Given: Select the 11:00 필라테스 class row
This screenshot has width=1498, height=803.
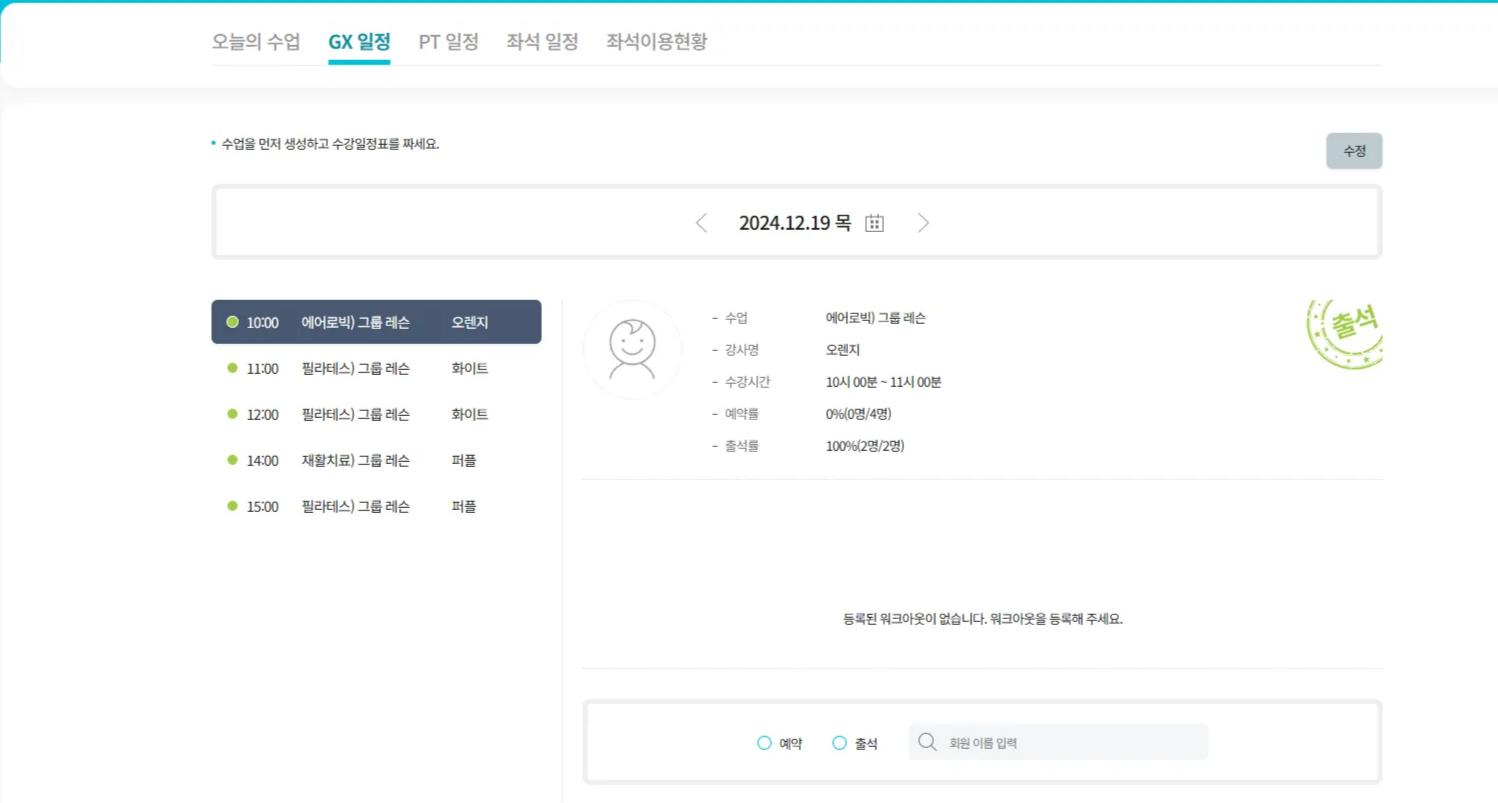Looking at the screenshot, I should (376, 368).
